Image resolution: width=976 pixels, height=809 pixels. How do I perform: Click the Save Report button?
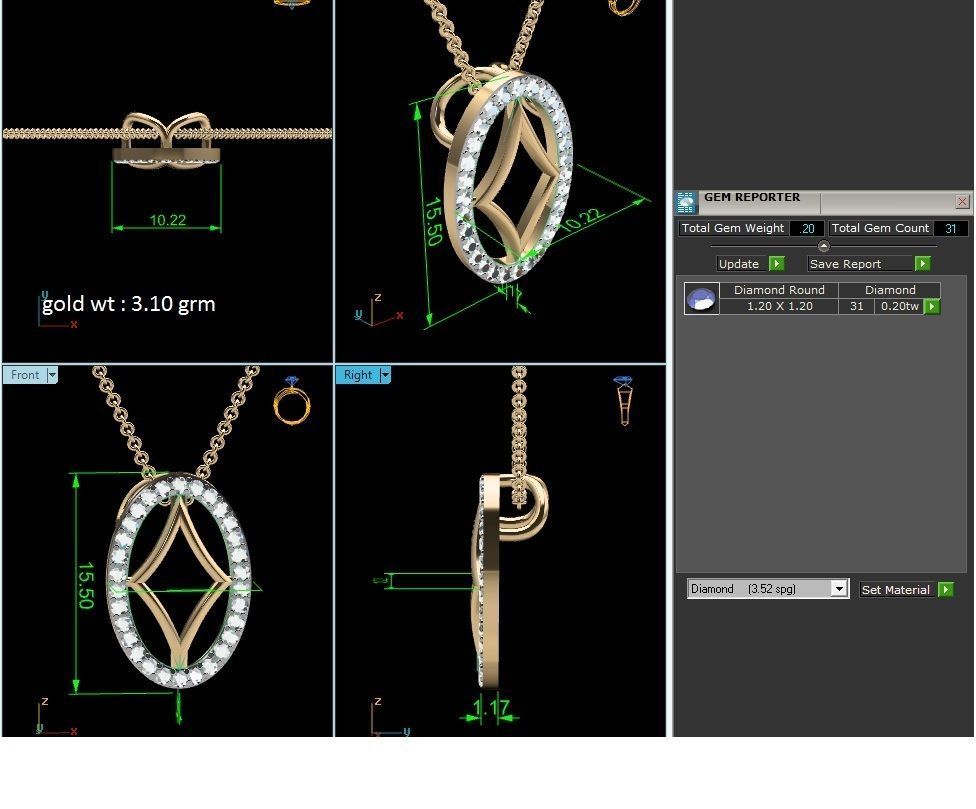(860, 264)
